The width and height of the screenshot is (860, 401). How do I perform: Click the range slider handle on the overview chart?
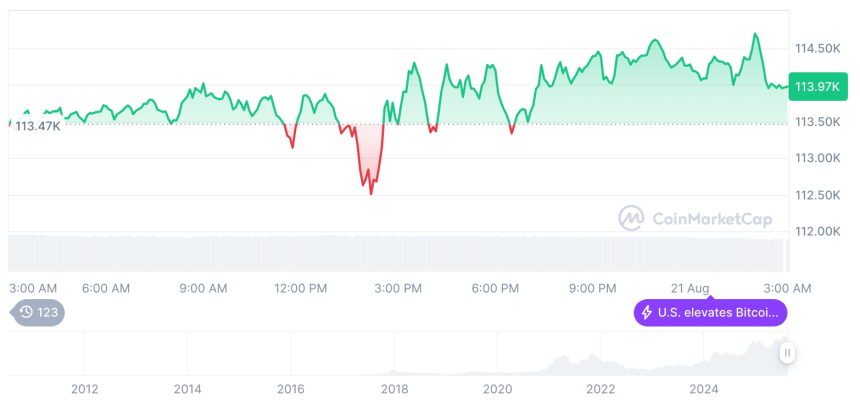coord(788,353)
